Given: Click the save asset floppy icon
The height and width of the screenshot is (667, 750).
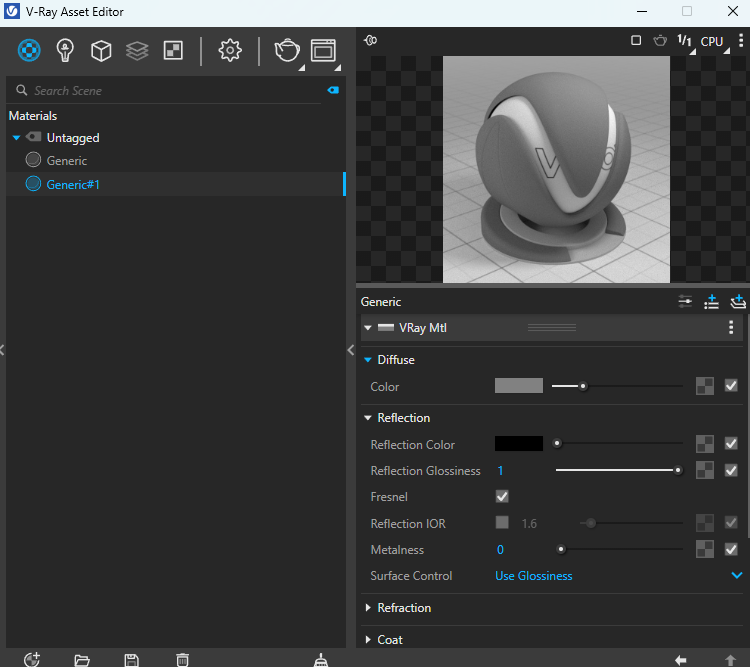Looking at the screenshot, I should (131, 659).
